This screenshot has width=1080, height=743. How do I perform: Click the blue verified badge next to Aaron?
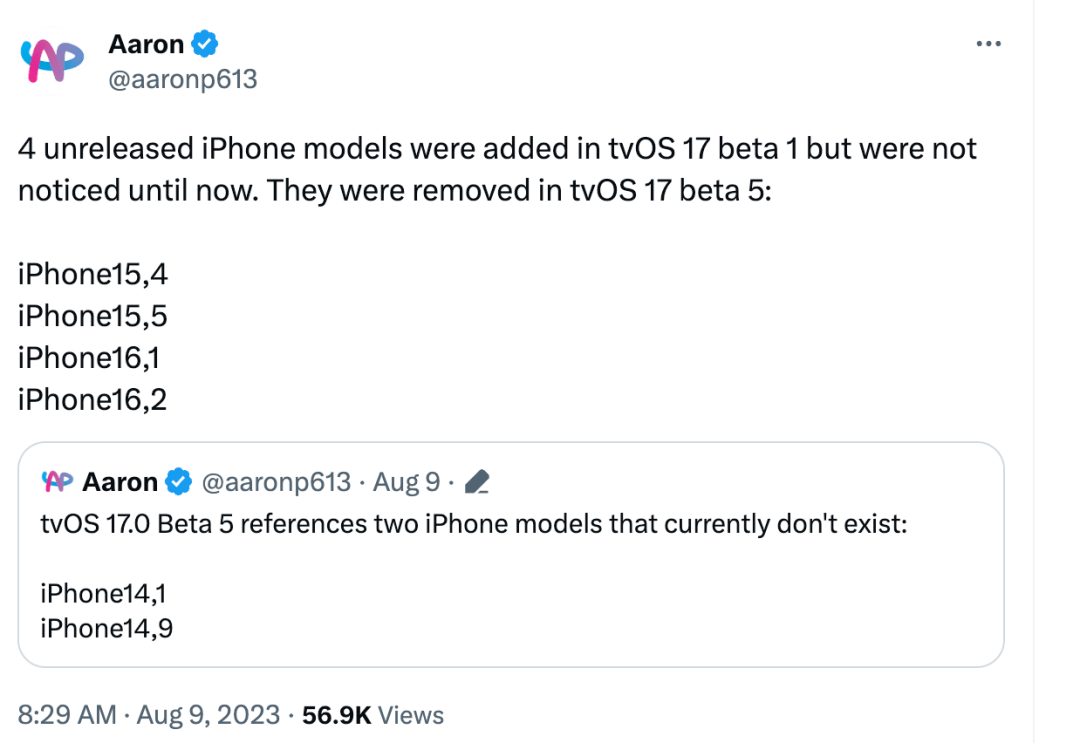tap(205, 44)
